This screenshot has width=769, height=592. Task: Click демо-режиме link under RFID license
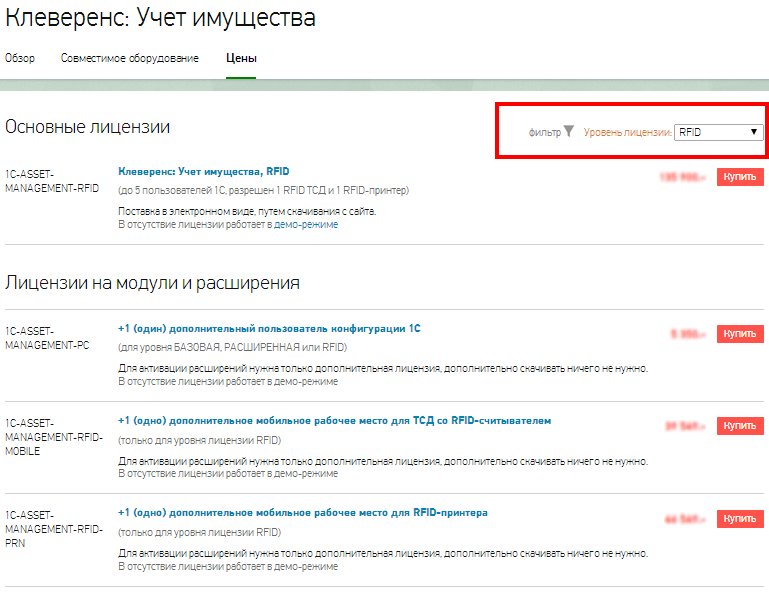pos(306,225)
